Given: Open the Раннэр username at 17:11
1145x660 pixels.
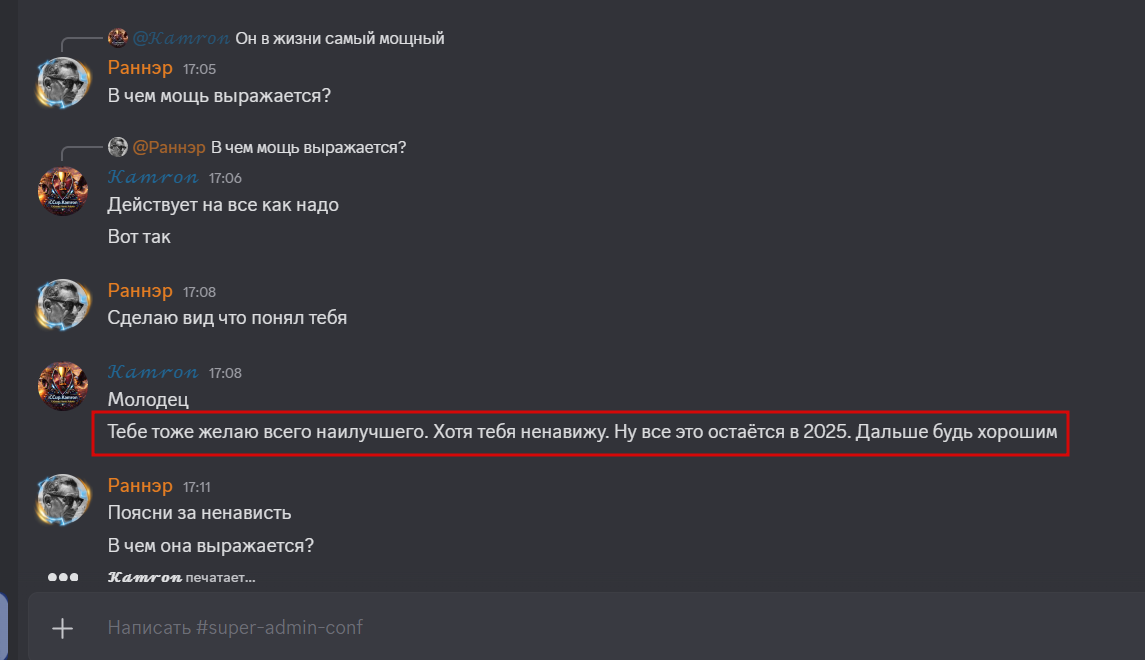Looking at the screenshot, I should [x=140, y=486].
